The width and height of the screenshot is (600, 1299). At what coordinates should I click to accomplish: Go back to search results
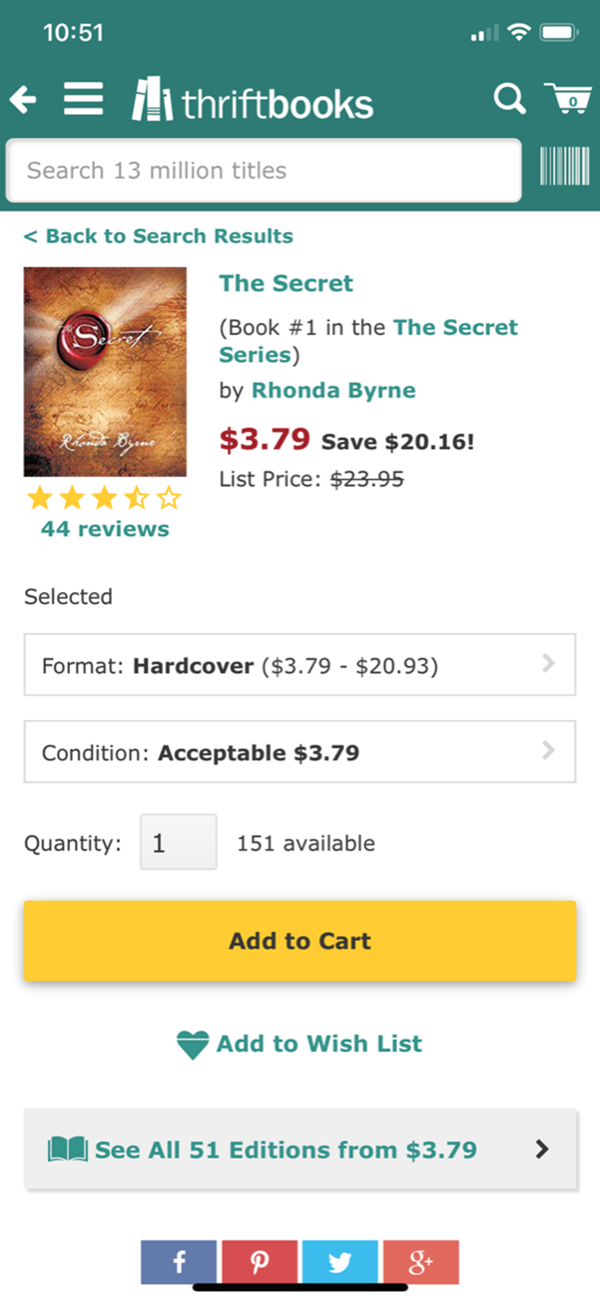[158, 236]
